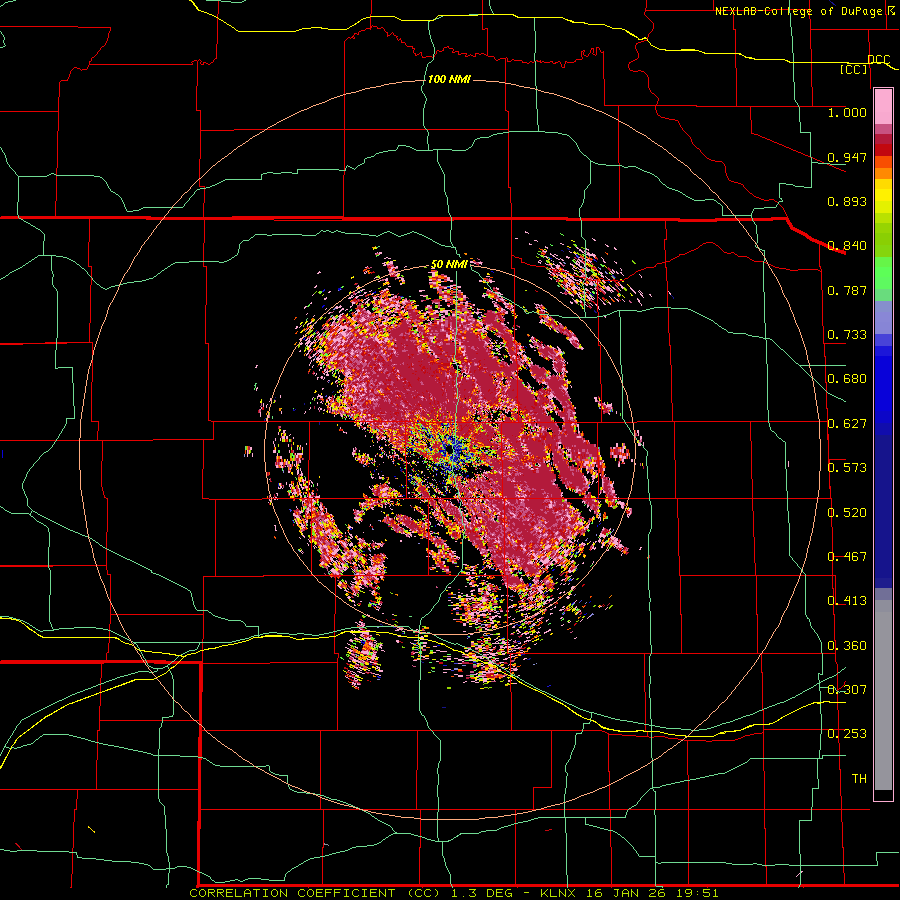
Task: Select the 0.520 scale value
Action: tap(847, 513)
